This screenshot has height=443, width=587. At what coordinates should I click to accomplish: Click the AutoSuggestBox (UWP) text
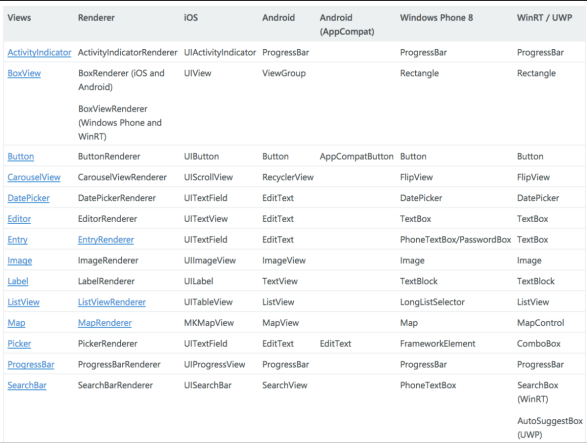point(550,428)
